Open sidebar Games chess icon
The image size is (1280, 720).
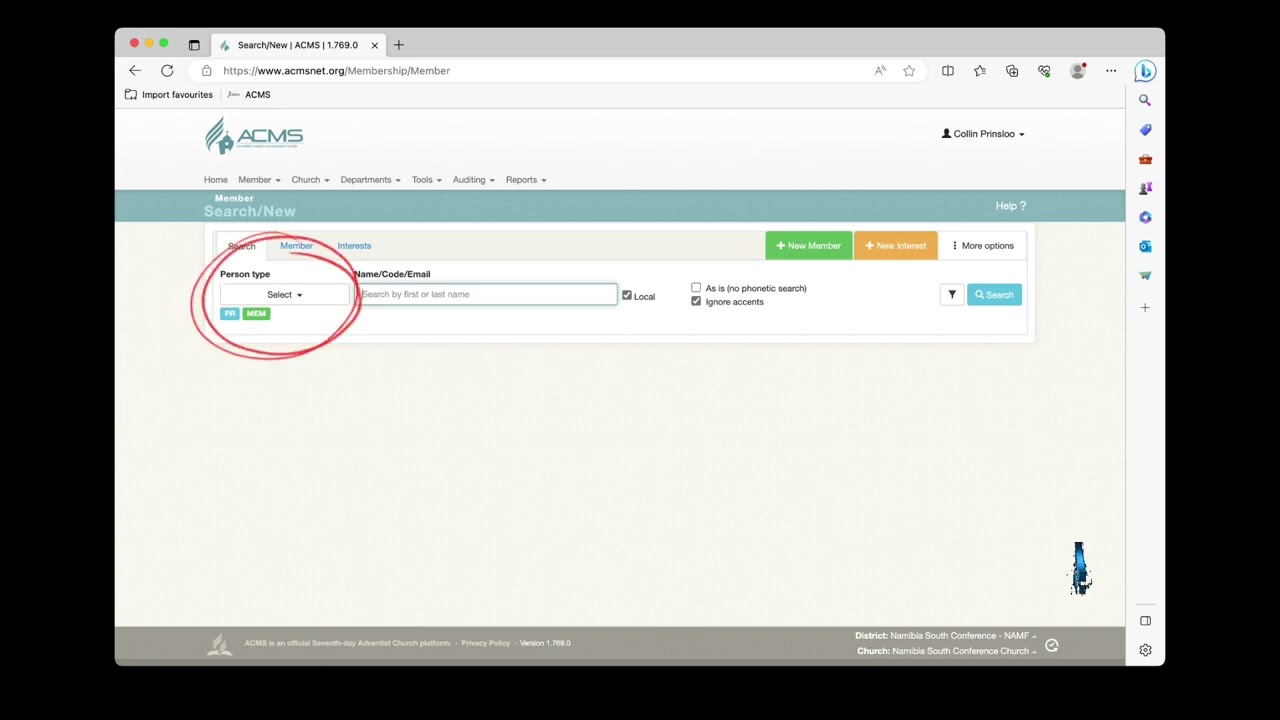pos(1145,188)
